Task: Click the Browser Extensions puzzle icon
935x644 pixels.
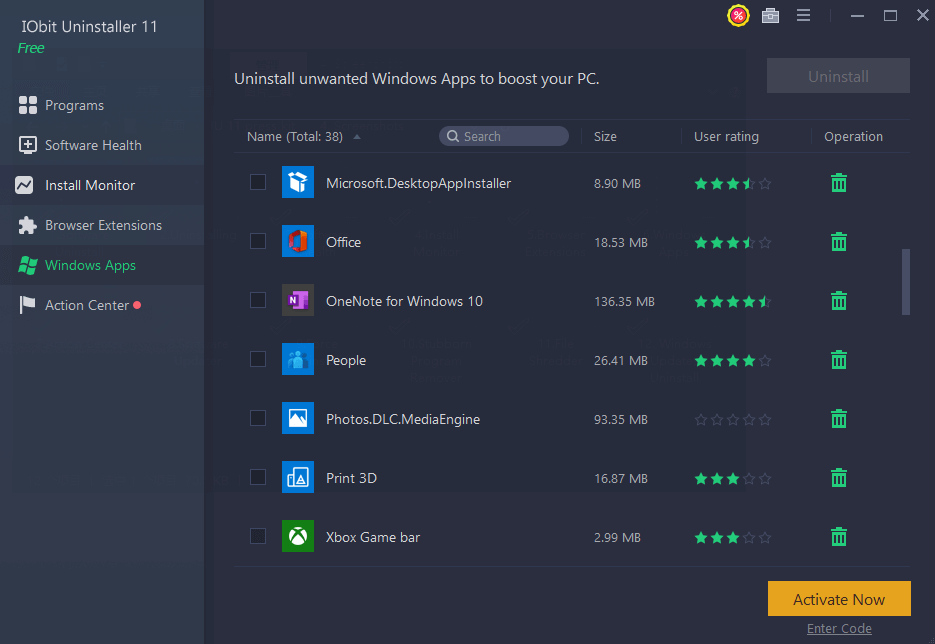Action: [27, 225]
